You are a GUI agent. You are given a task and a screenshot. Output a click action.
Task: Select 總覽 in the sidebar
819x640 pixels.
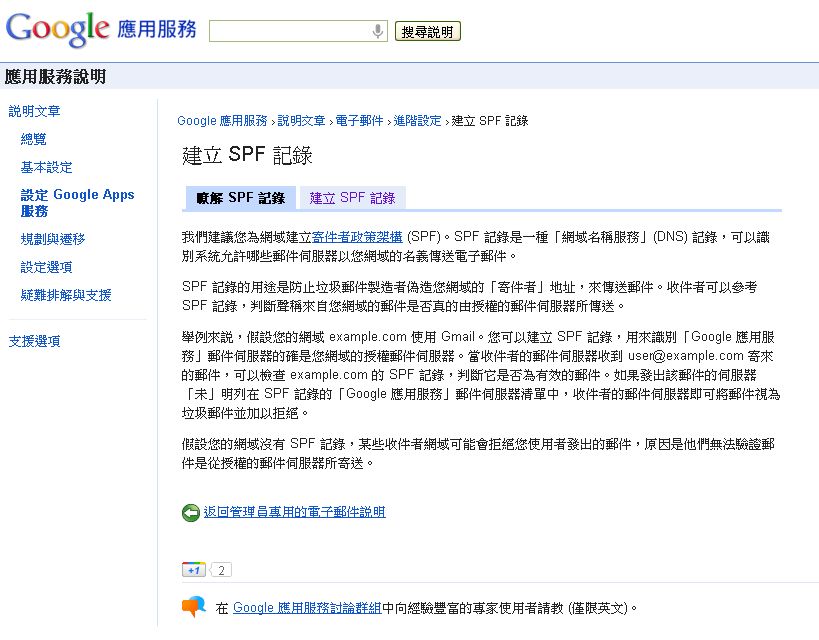click(x=33, y=139)
